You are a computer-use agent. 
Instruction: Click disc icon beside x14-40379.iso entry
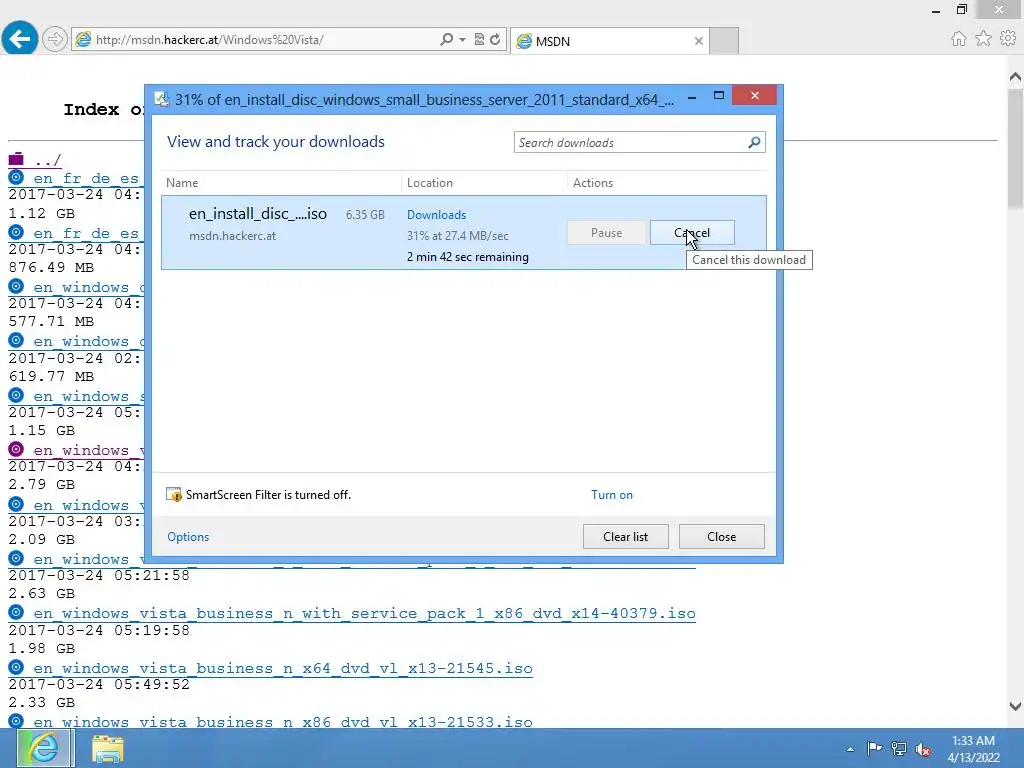[16, 613]
